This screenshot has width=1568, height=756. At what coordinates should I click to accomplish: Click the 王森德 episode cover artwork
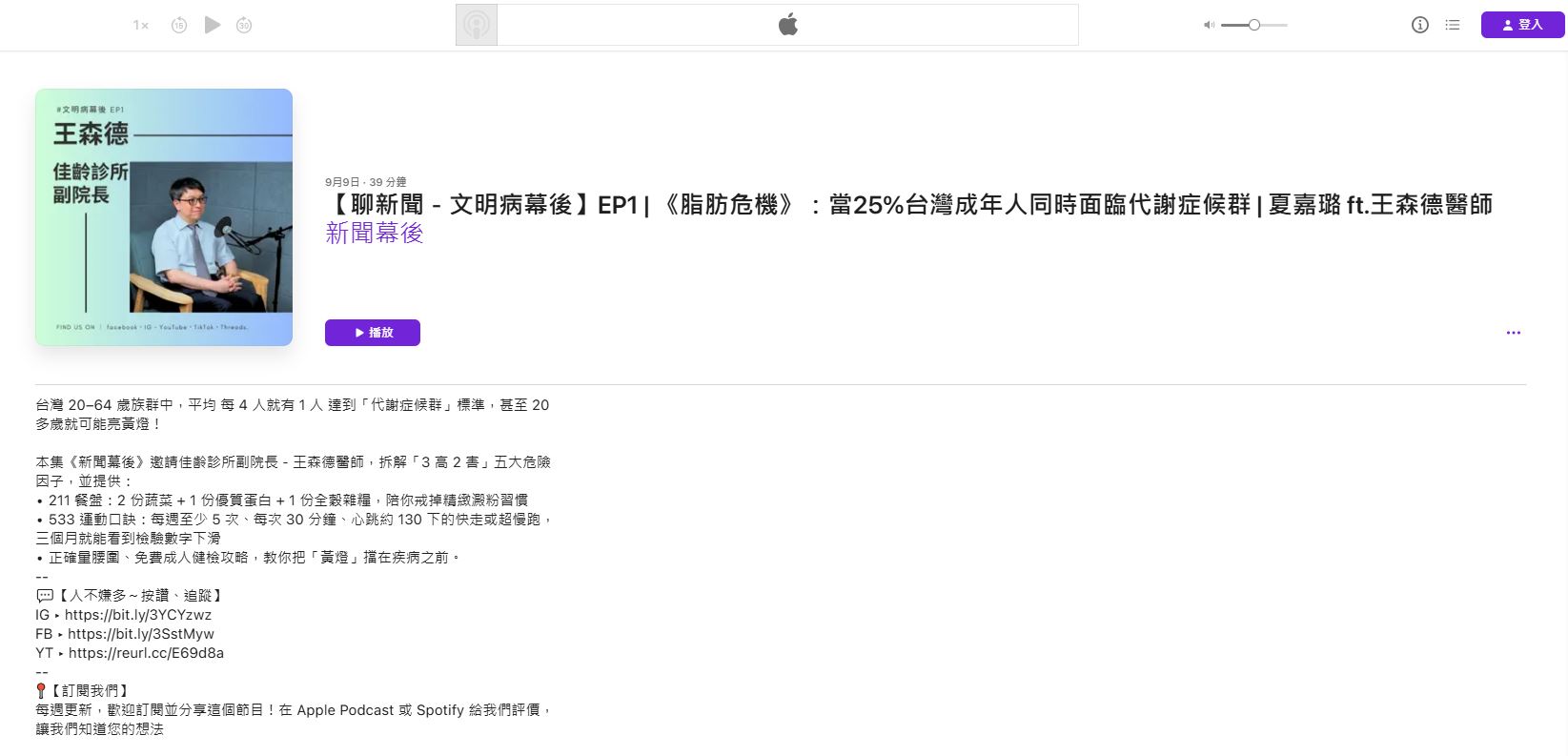point(164,217)
